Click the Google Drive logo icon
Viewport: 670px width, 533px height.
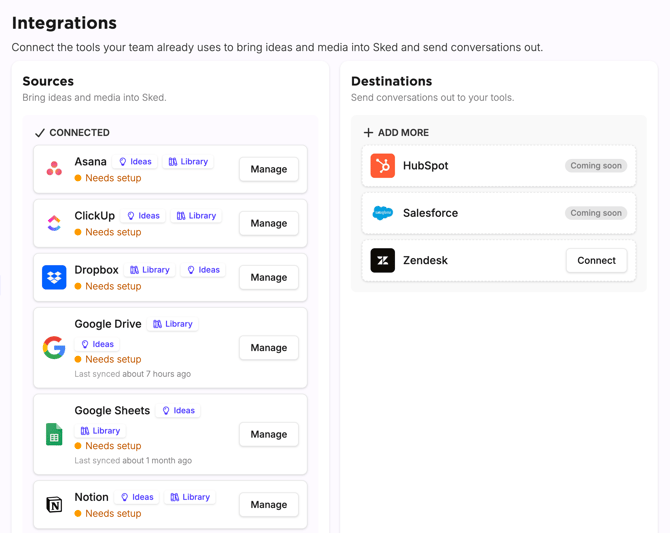click(54, 347)
